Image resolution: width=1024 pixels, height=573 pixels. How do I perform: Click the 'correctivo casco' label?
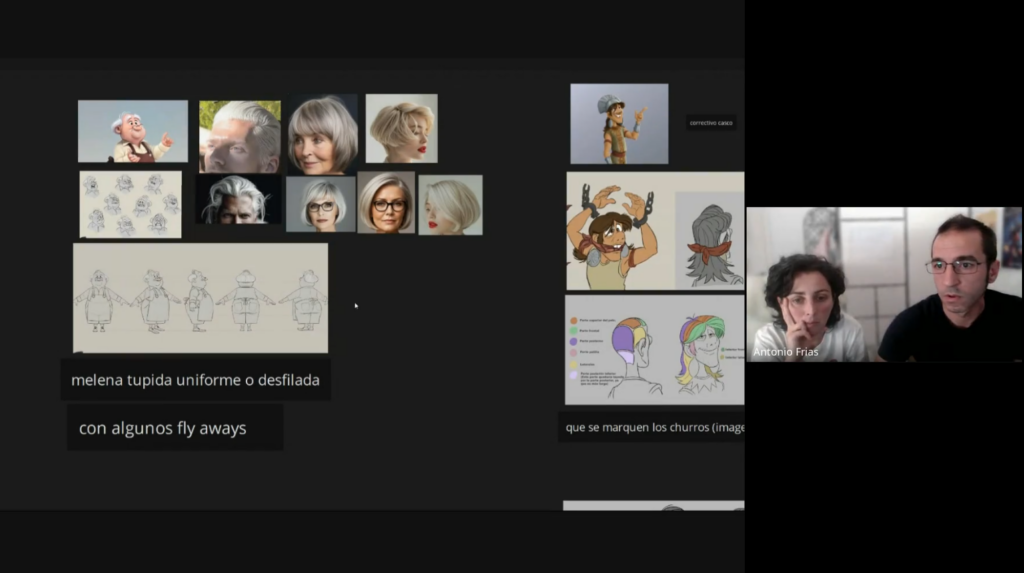coord(711,123)
